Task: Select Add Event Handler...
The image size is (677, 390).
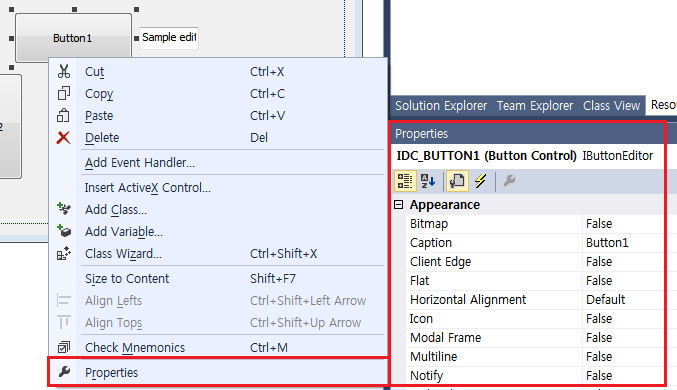Action: tap(218, 162)
